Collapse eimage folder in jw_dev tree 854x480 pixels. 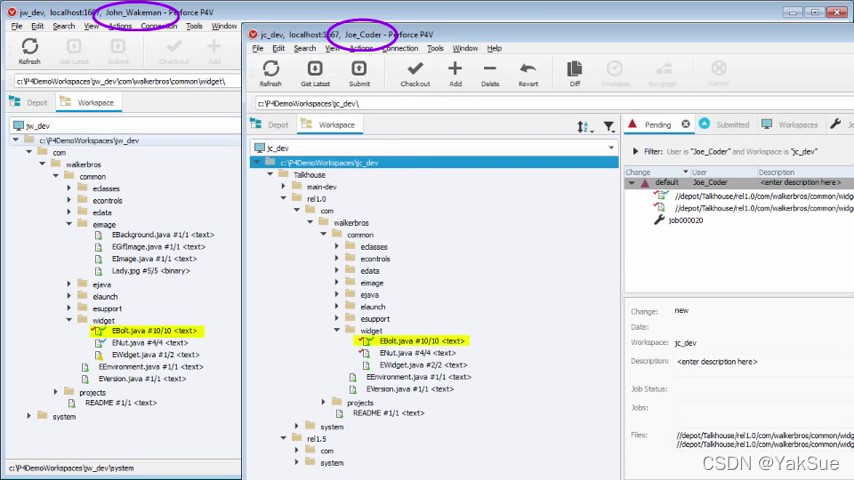(69, 224)
